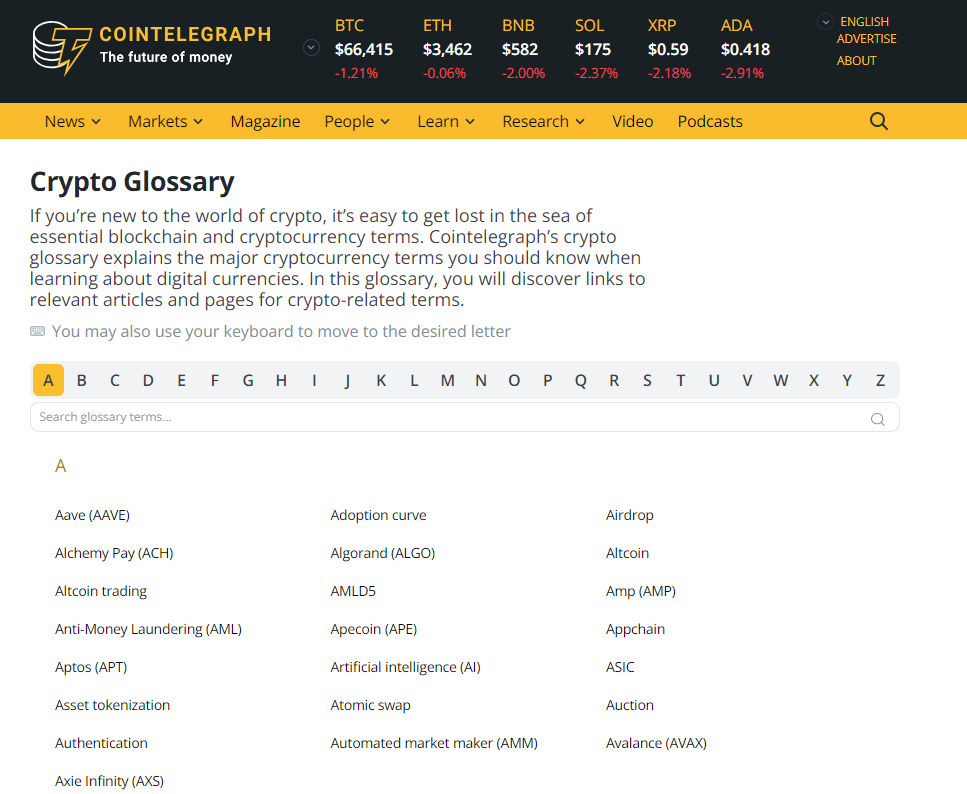Jump to letter N terms

click(481, 380)
